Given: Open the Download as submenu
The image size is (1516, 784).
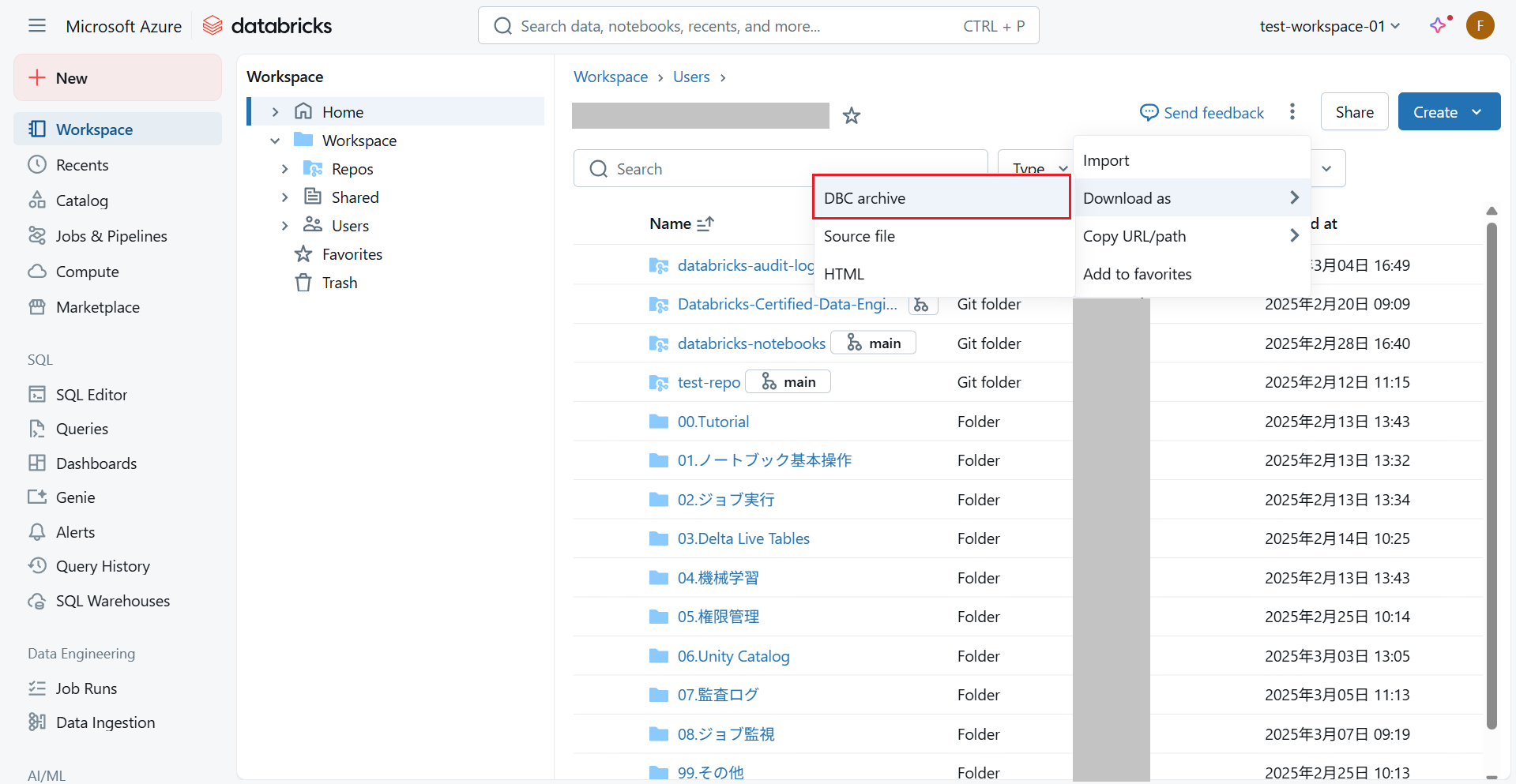Looking at the screenshot, I should 1192,198.
